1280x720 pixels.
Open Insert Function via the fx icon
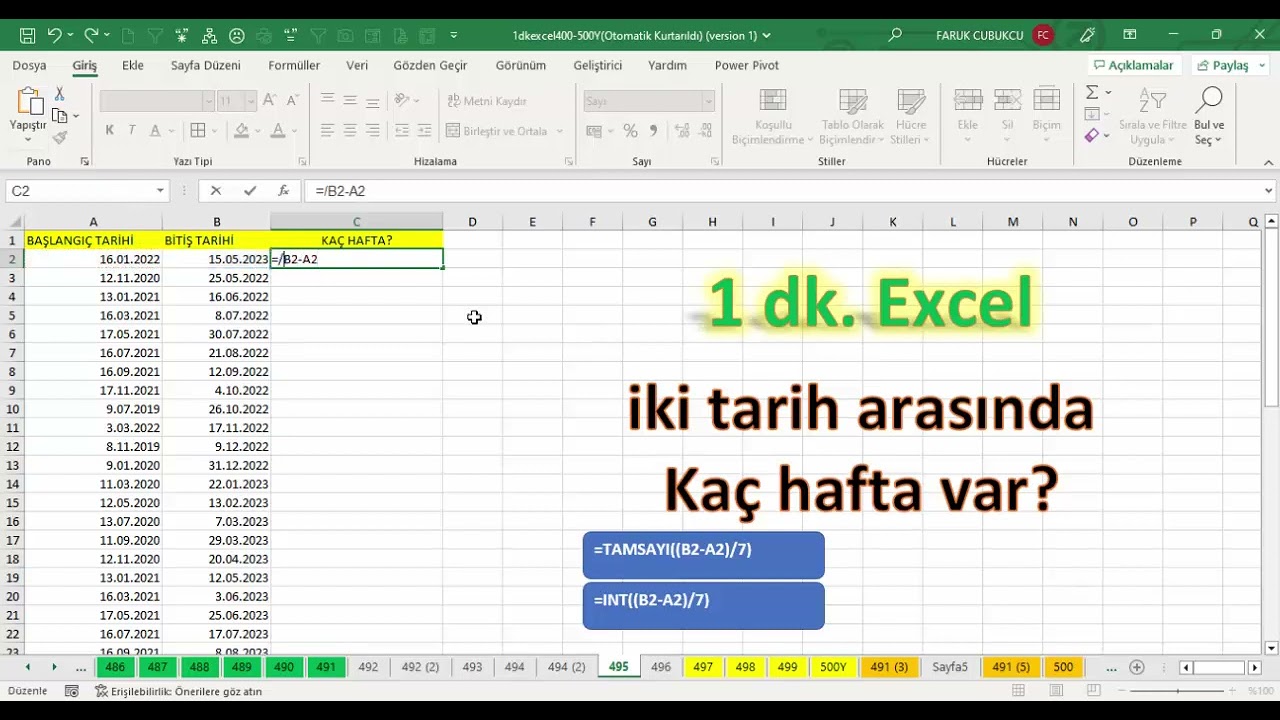[x=283, y=191]
